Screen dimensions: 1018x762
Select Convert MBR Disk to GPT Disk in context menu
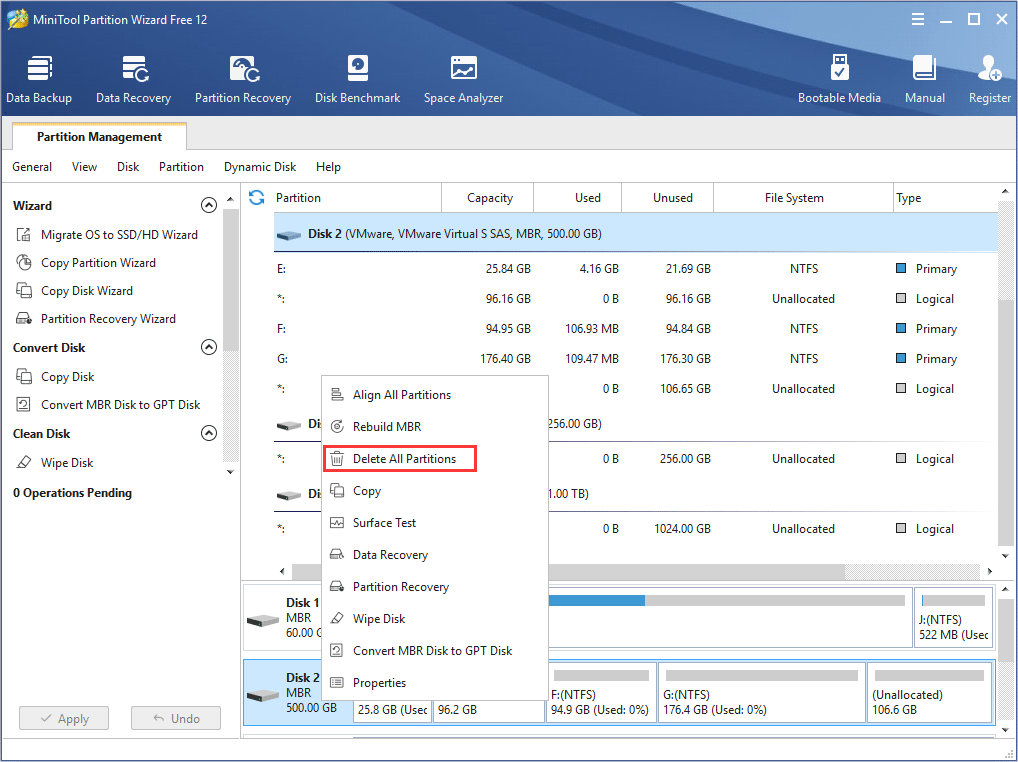(x=435, y=650)
